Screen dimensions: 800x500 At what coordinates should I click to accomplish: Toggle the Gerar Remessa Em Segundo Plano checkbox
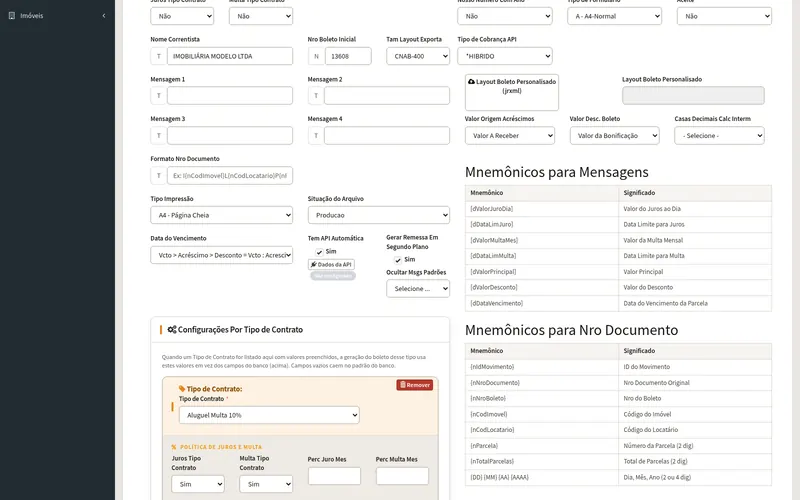point(398,260)
